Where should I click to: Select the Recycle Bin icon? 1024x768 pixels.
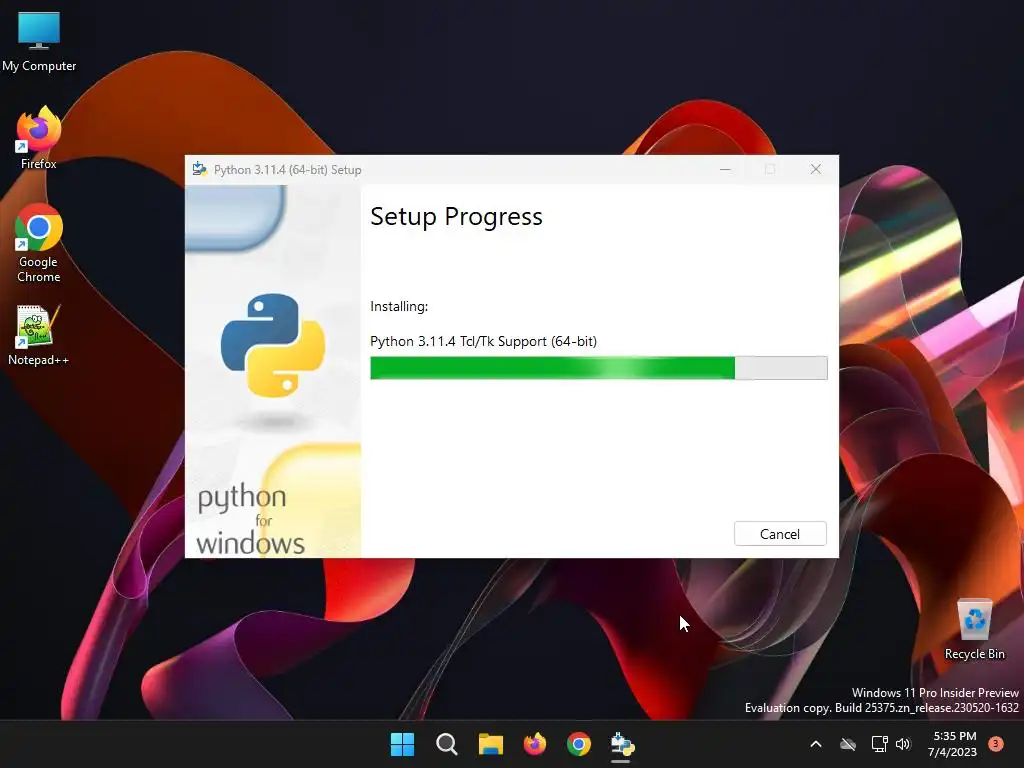click(974, 630)
